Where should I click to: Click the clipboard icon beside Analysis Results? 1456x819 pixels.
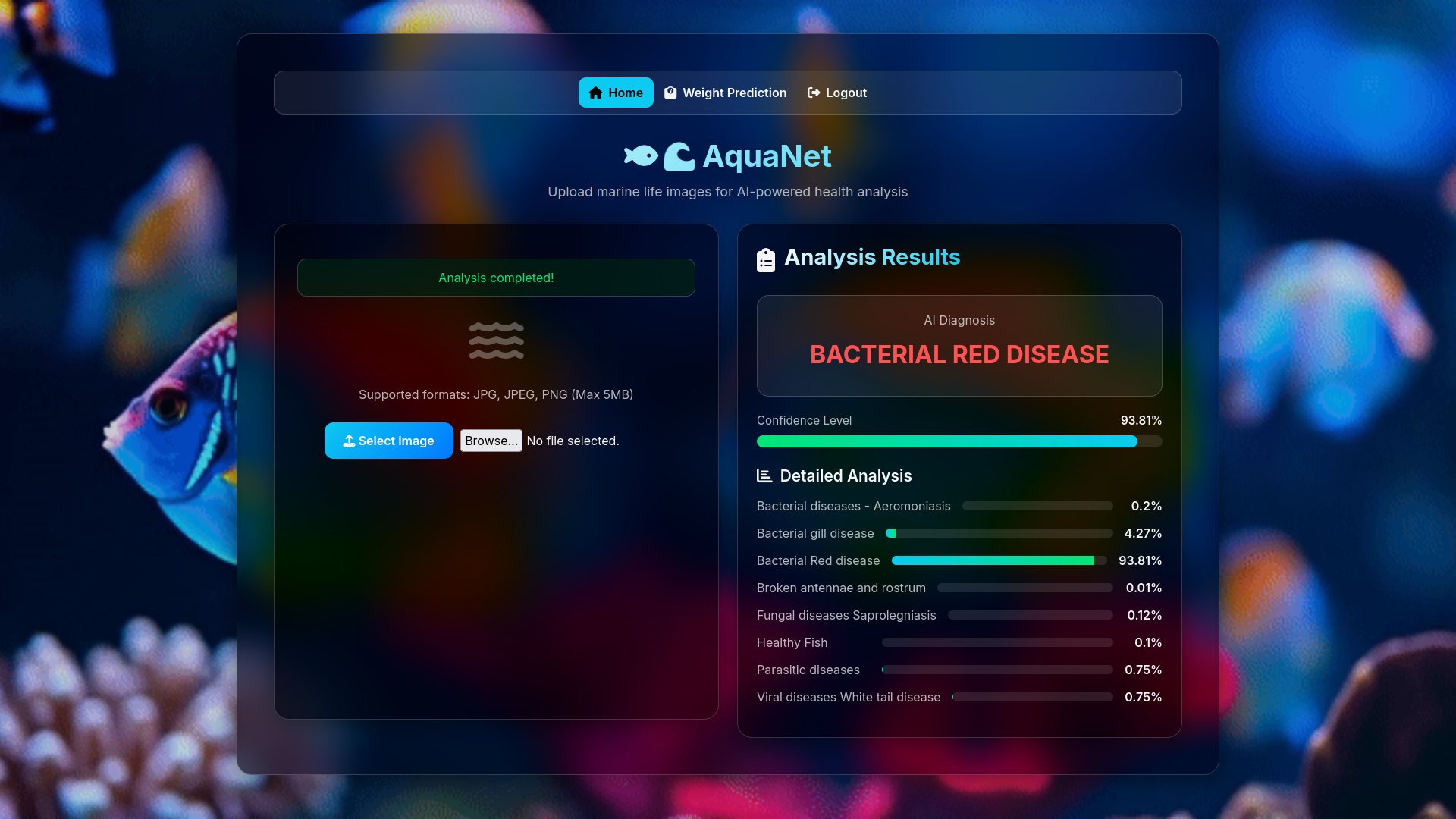(766, 259)
